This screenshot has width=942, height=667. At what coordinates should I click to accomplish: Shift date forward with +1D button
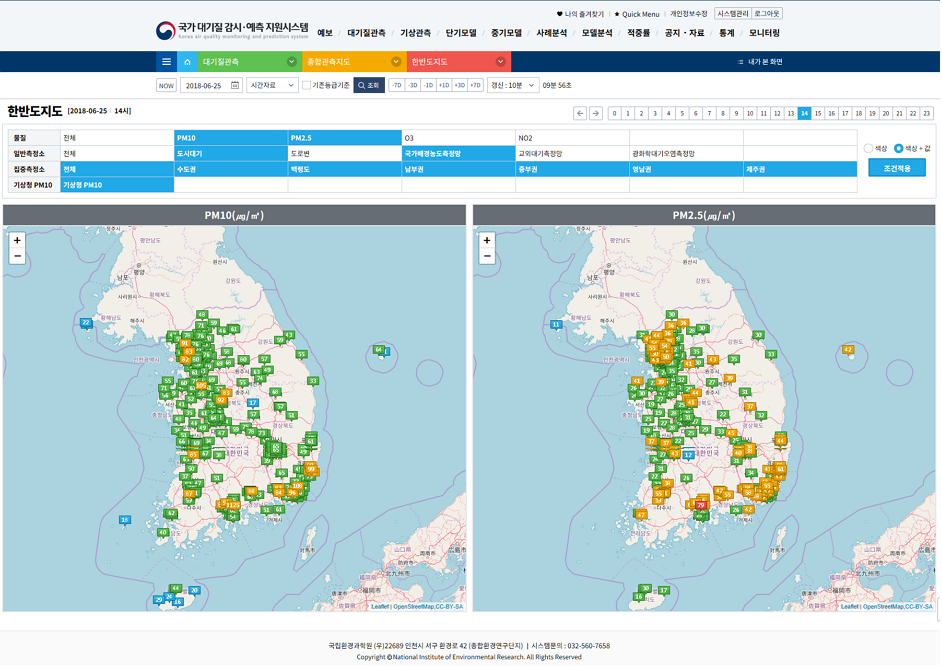444,85
